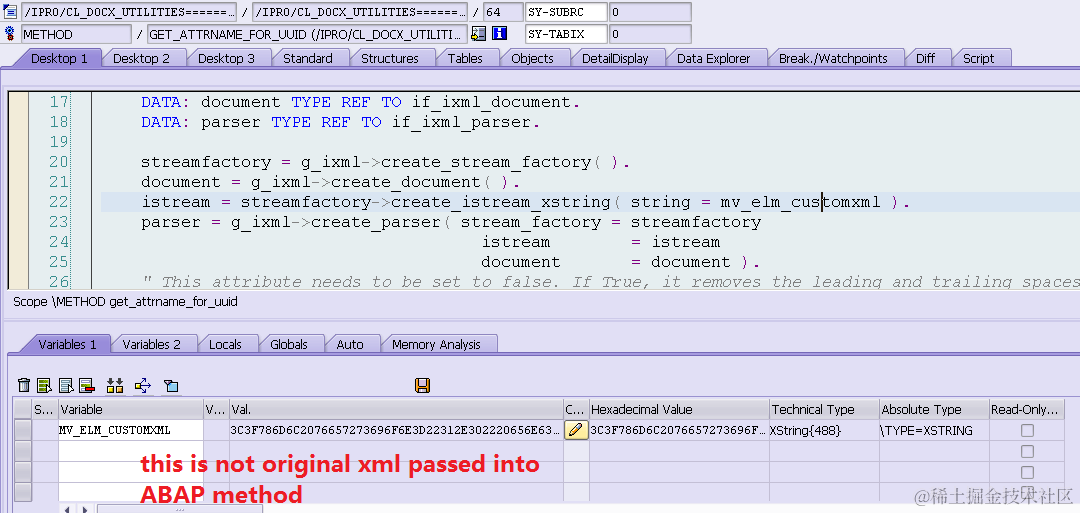The height and width of the screenshot is (513, 1080).
Task: Open the DetailDisplay tab
Action: [x=615, y=59]
